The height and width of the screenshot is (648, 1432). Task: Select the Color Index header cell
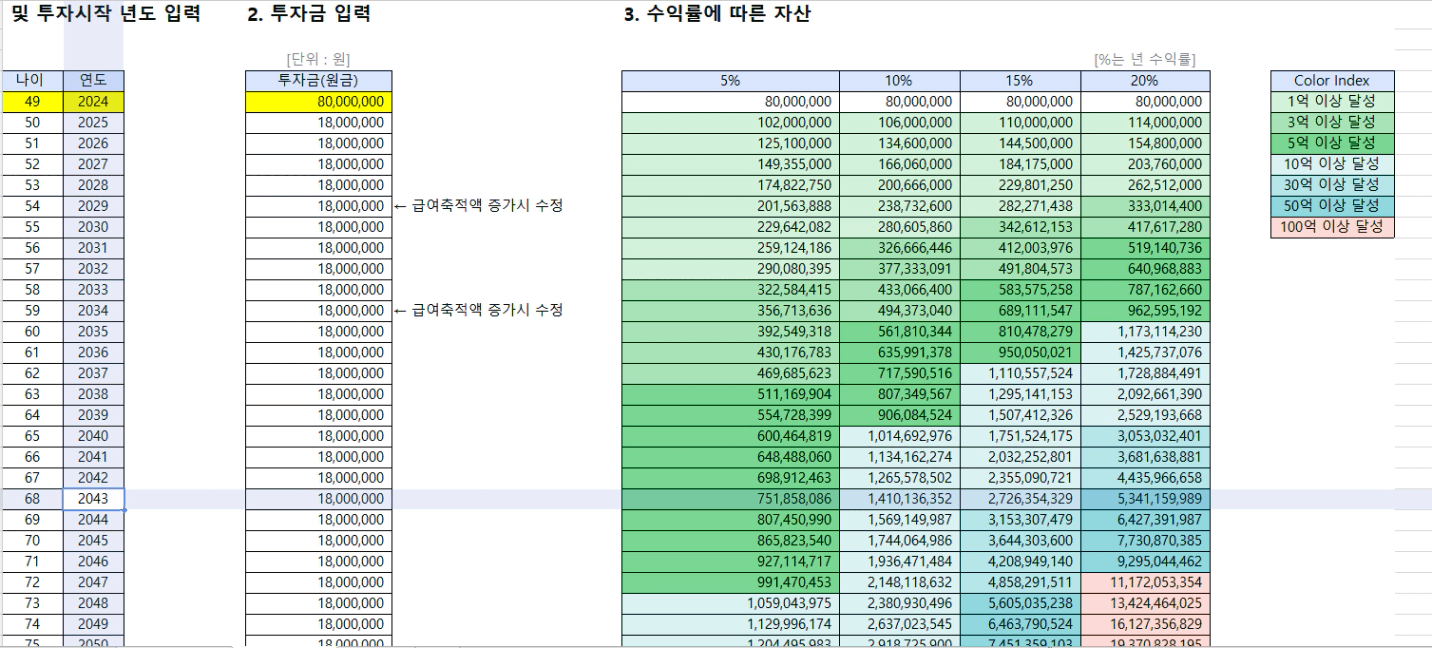[x=1331, y=80]
